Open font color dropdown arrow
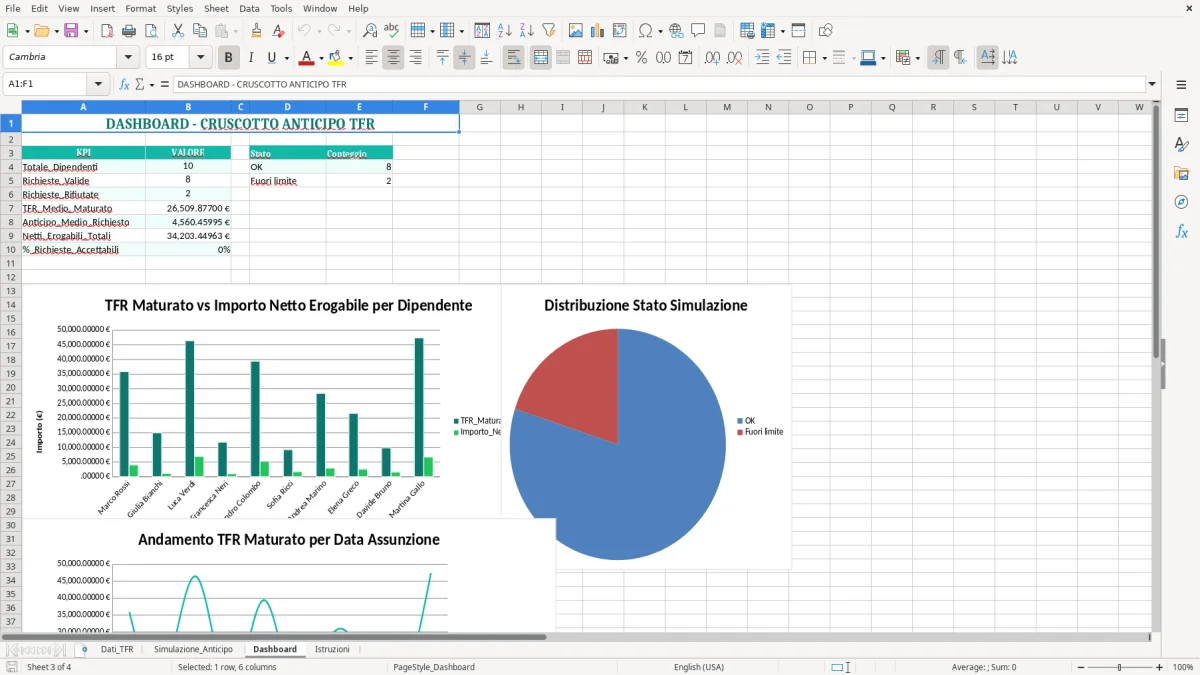1200x675 pixels. point(321,58)
